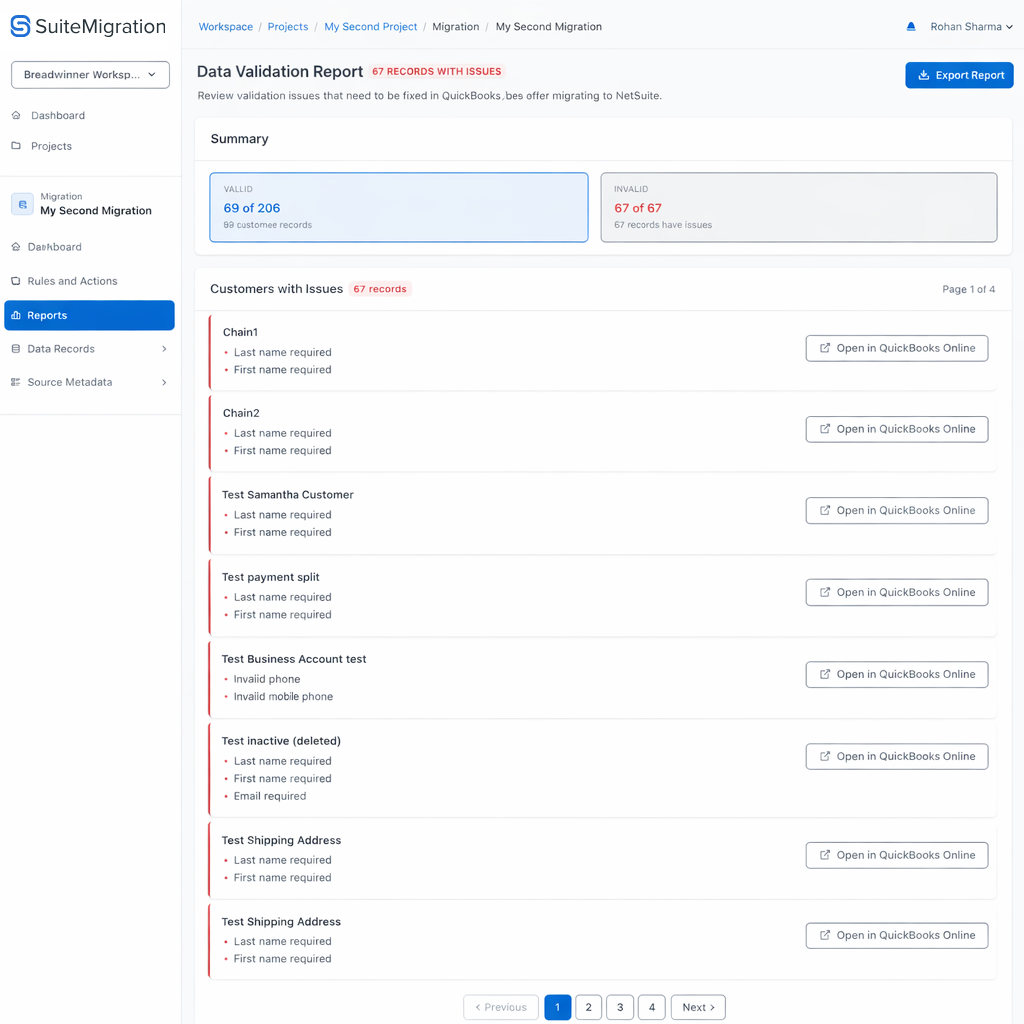Navigate to My Second Project via breadcrumb
1024x1024 pixels.
click(370, 27)
